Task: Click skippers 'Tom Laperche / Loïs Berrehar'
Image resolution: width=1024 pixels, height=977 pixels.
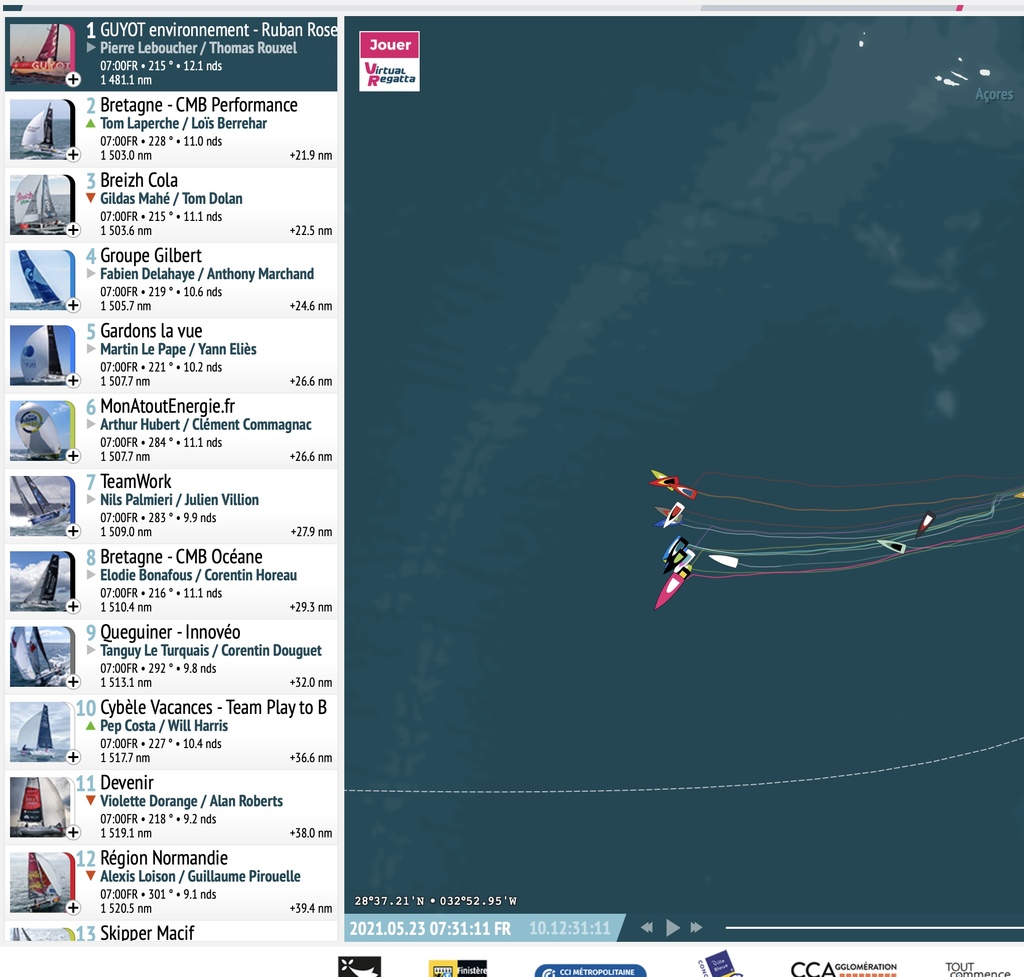Action: (184, 123)
